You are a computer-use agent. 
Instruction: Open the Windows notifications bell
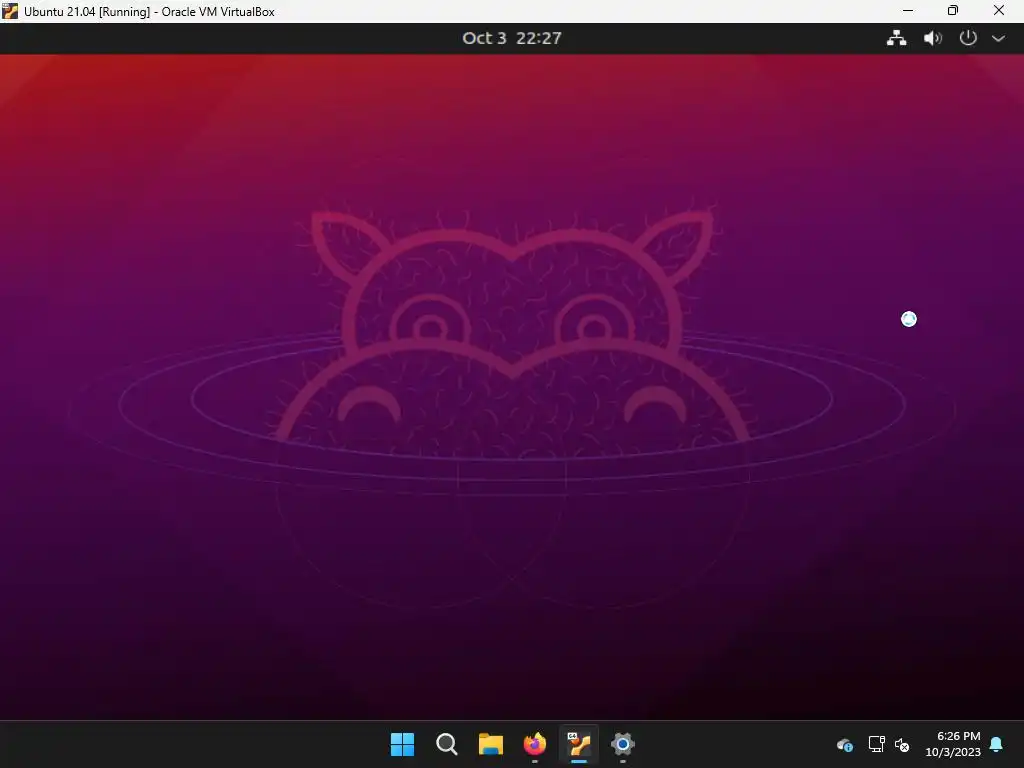(997, 744)
